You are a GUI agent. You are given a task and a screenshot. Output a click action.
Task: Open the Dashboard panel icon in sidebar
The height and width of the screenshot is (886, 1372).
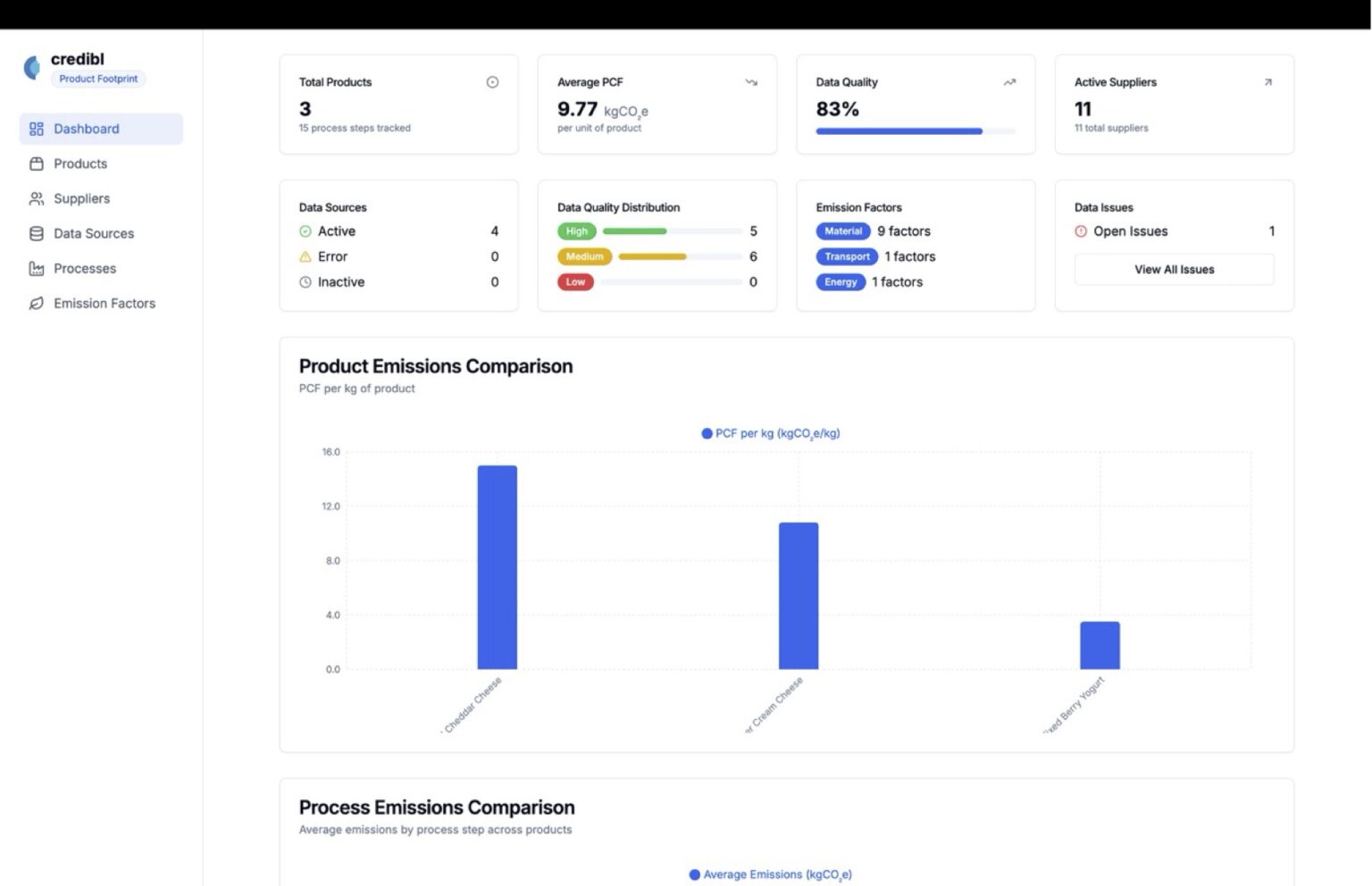pyautogui.click(x=36, y=129)
